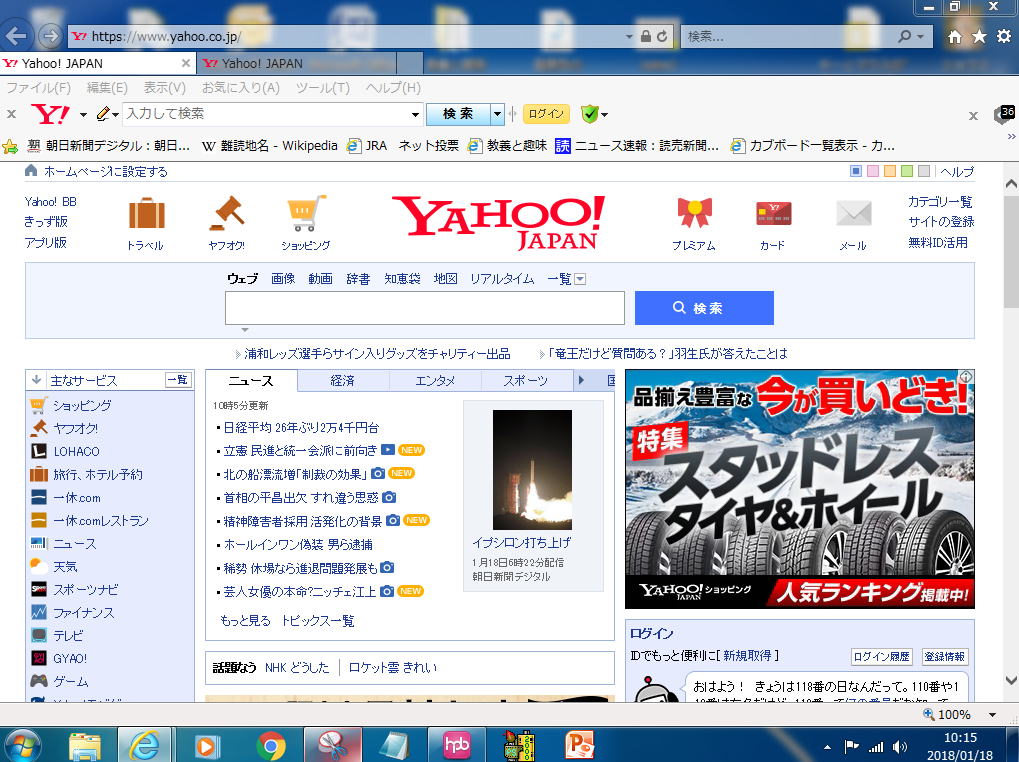
Task: Click ホームページに設定する link
Action: click(106, 171)
